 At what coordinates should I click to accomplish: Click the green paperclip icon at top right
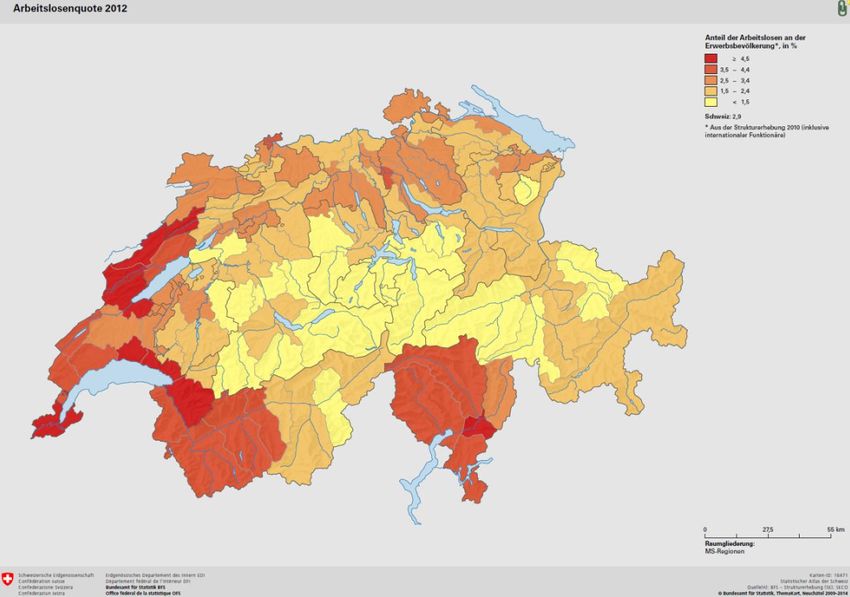[x=839, y=8]
